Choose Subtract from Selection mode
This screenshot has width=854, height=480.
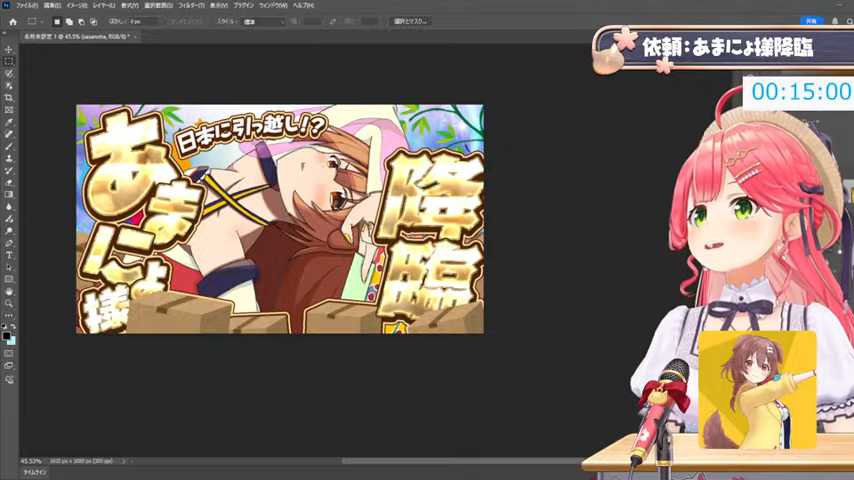(x=81, y=22)
